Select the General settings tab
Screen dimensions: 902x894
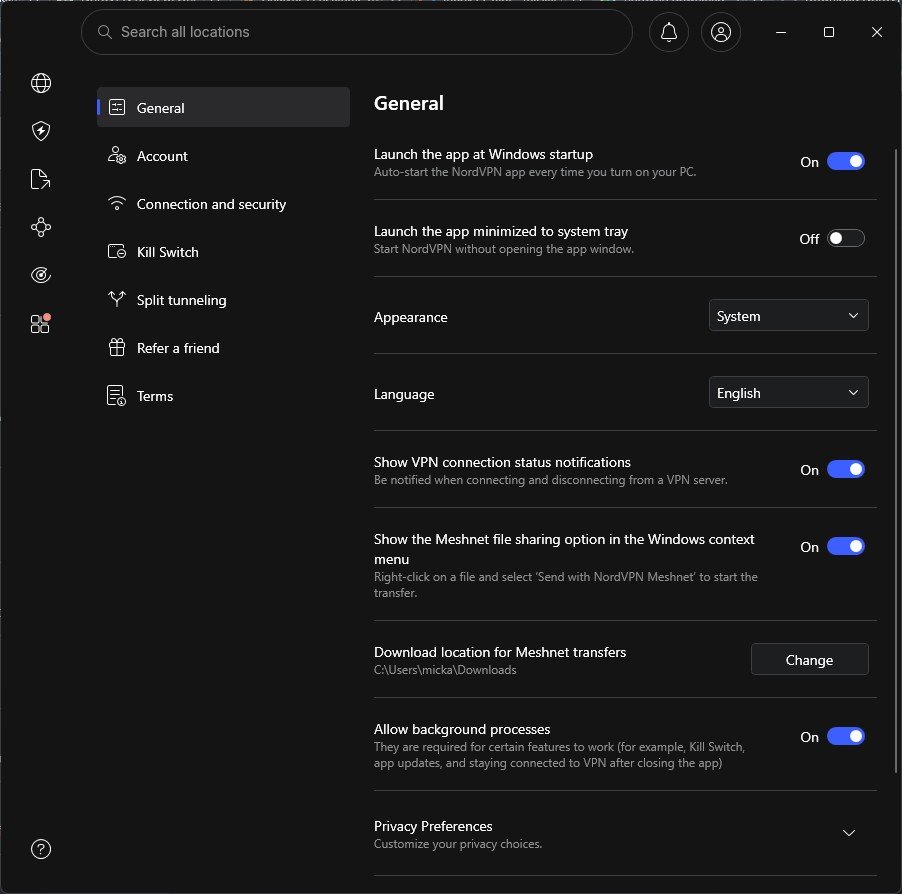click(223, 108)
